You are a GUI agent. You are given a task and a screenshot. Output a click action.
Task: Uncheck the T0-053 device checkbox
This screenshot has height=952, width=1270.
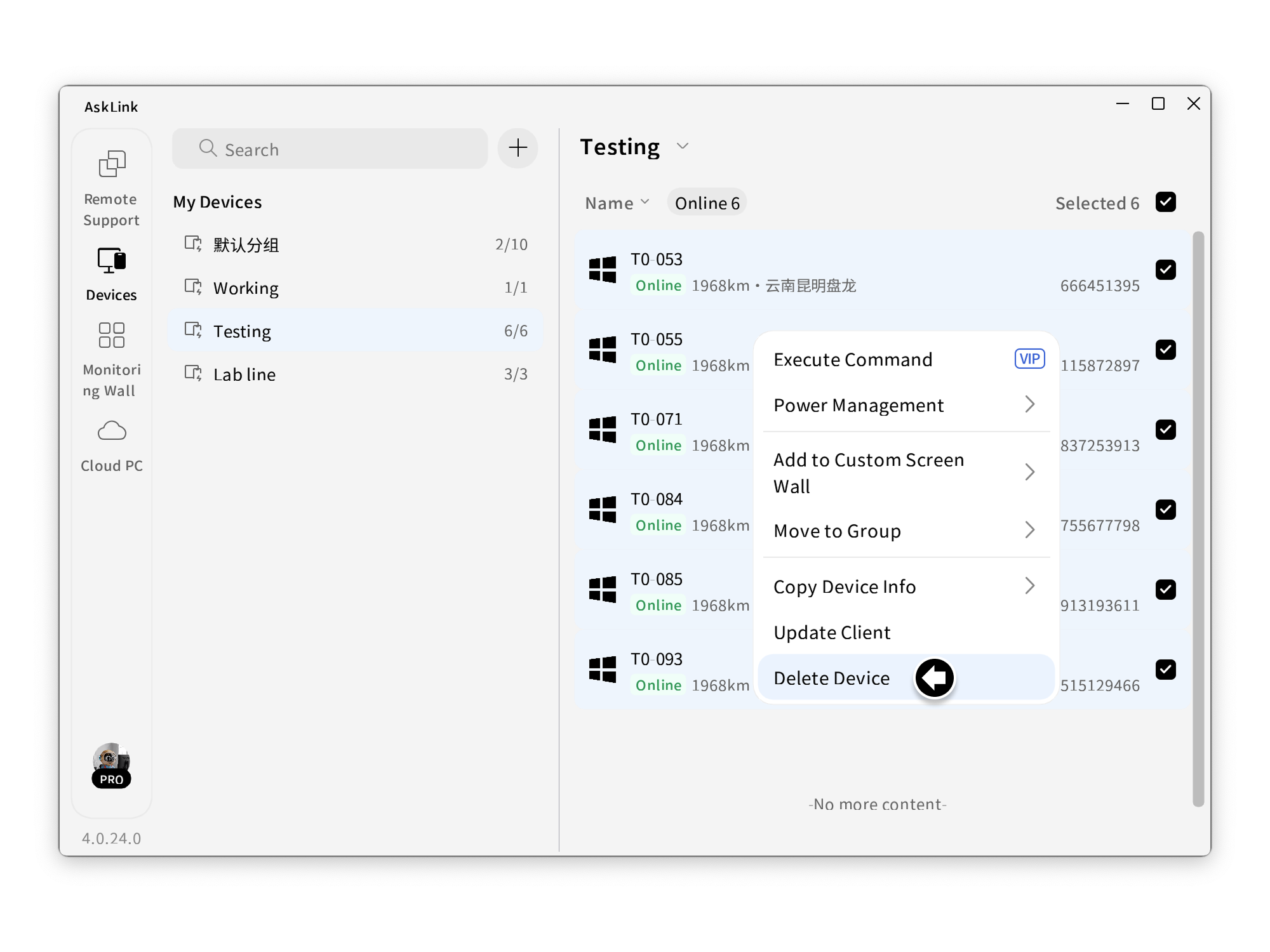[1166, 270]
